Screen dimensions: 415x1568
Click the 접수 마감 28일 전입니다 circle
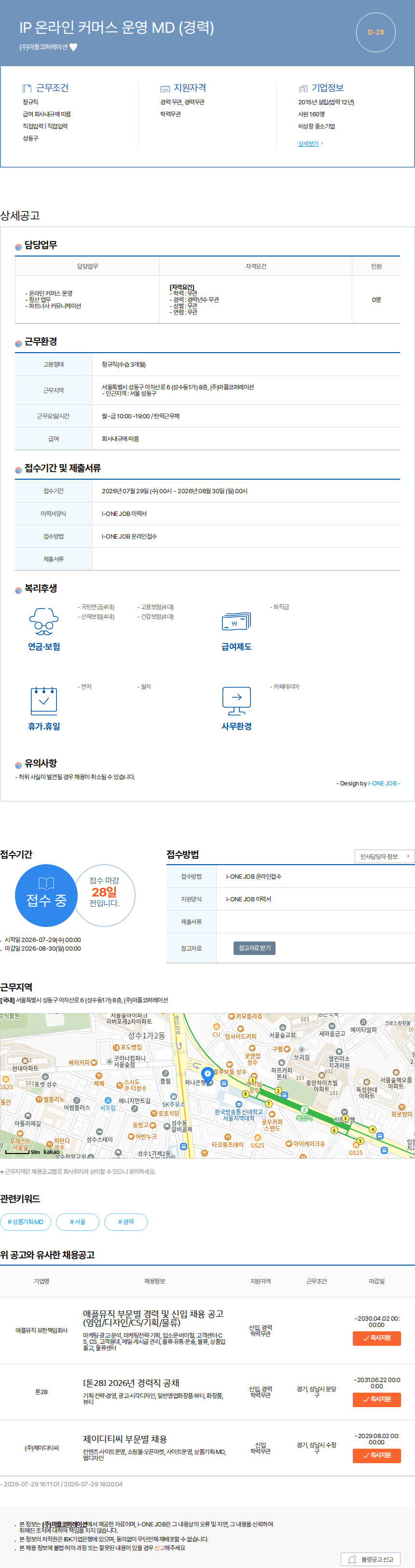tap(104, 896)
